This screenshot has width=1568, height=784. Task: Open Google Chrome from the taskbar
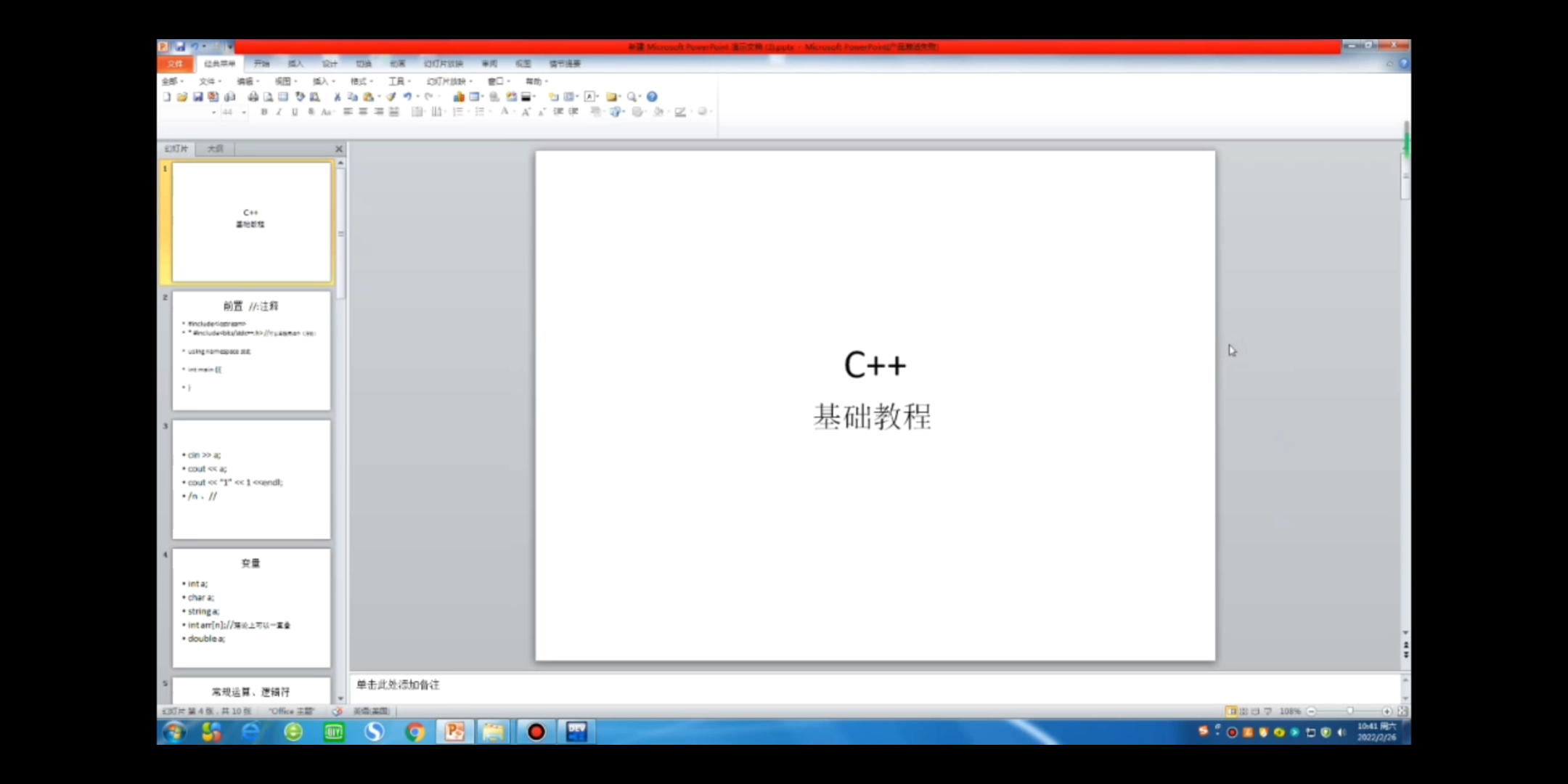pos(415,732)
